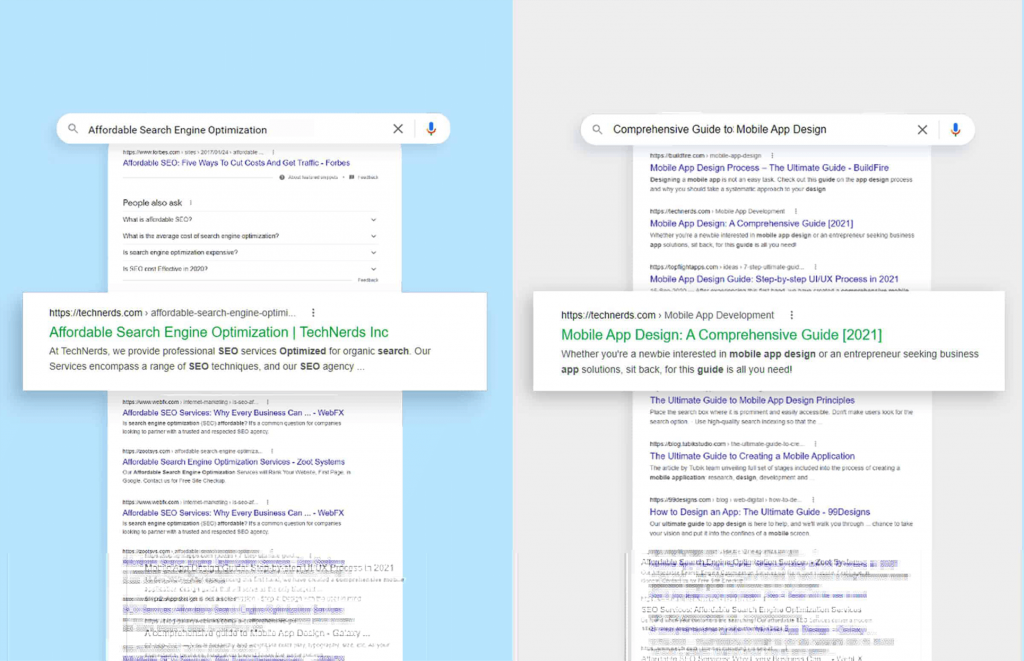Image resolution: width=1024 pixels, height=661 pixels.
Task: Click the https://99designs.com › blog › web-digital URL
Action: point(725,500)
